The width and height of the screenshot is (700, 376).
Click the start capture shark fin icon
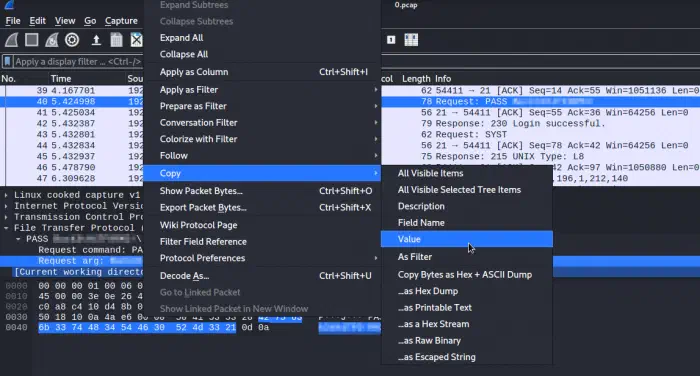pyautogui.click(x=12, y=40)
